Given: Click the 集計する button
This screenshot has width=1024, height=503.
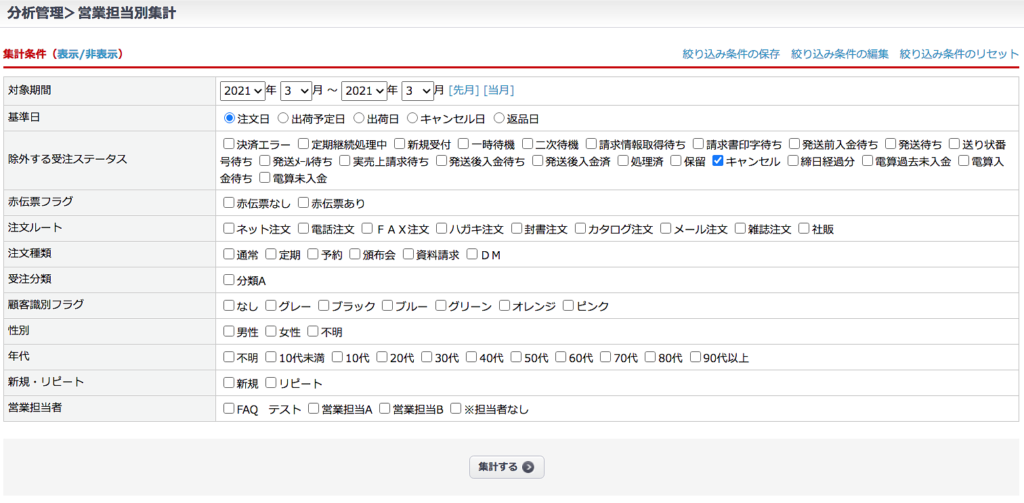Looking at the screenshot, I should pos(506,467).
